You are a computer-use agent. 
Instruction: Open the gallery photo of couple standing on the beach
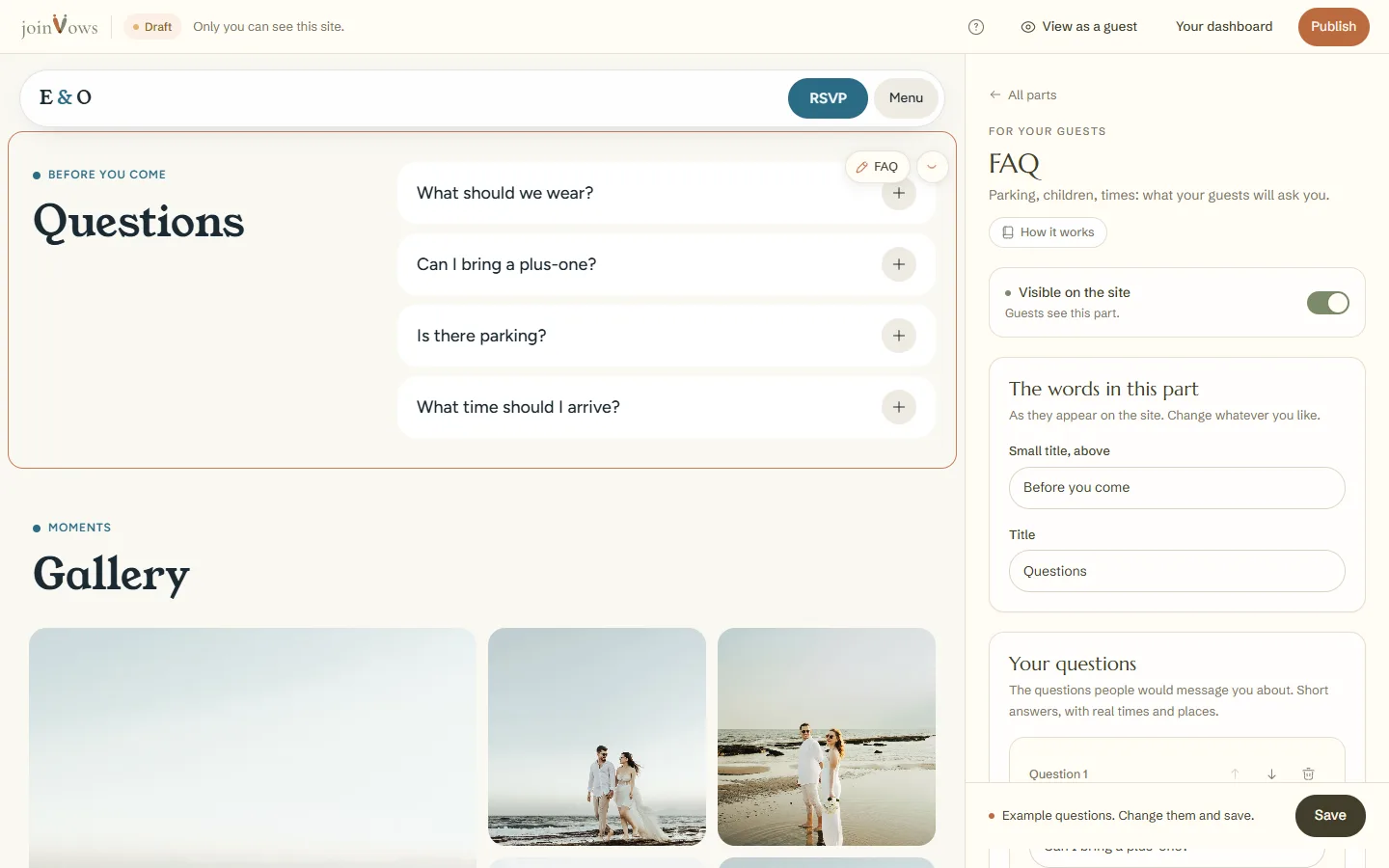click(827, 737)
